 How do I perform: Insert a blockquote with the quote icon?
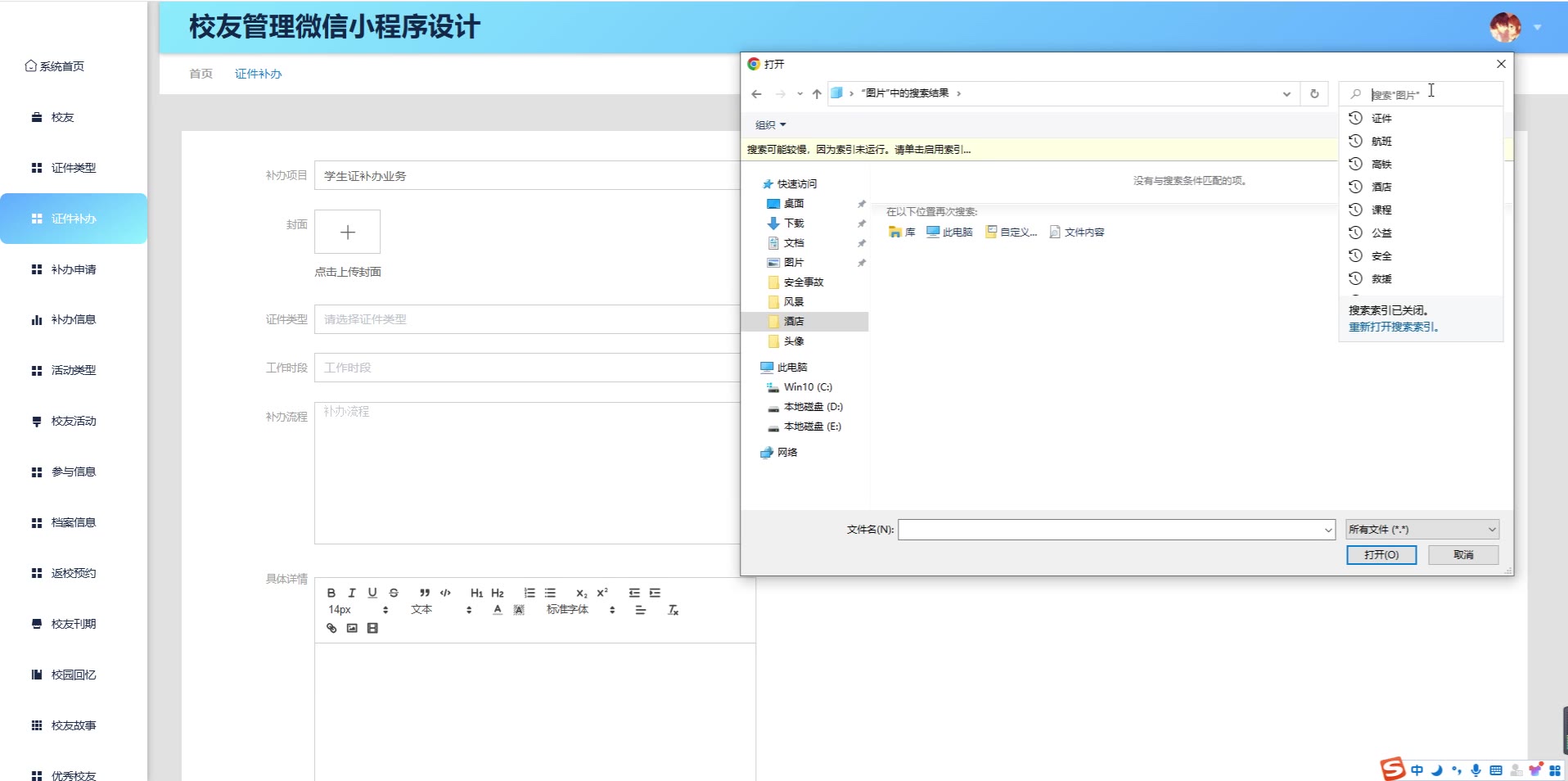point(425,593)
